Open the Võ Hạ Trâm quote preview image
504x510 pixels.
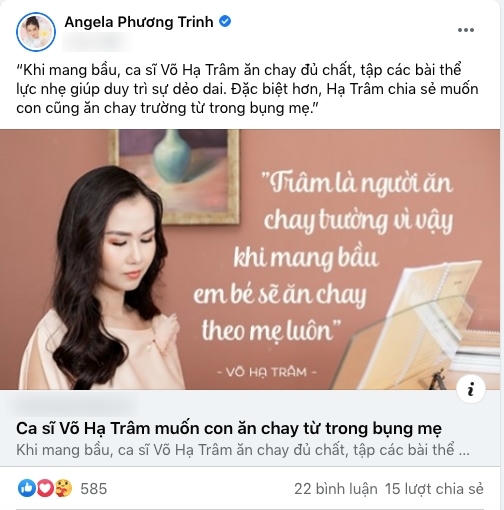click(250, 259)
